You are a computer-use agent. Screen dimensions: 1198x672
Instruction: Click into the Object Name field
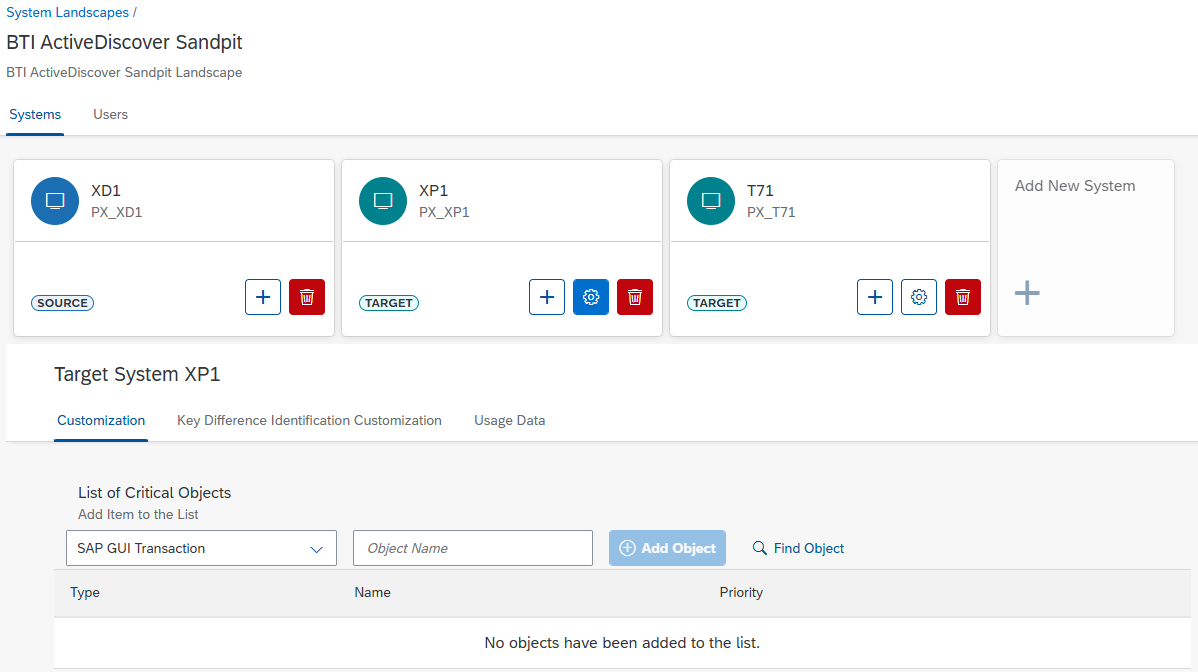tap(473, 548)
